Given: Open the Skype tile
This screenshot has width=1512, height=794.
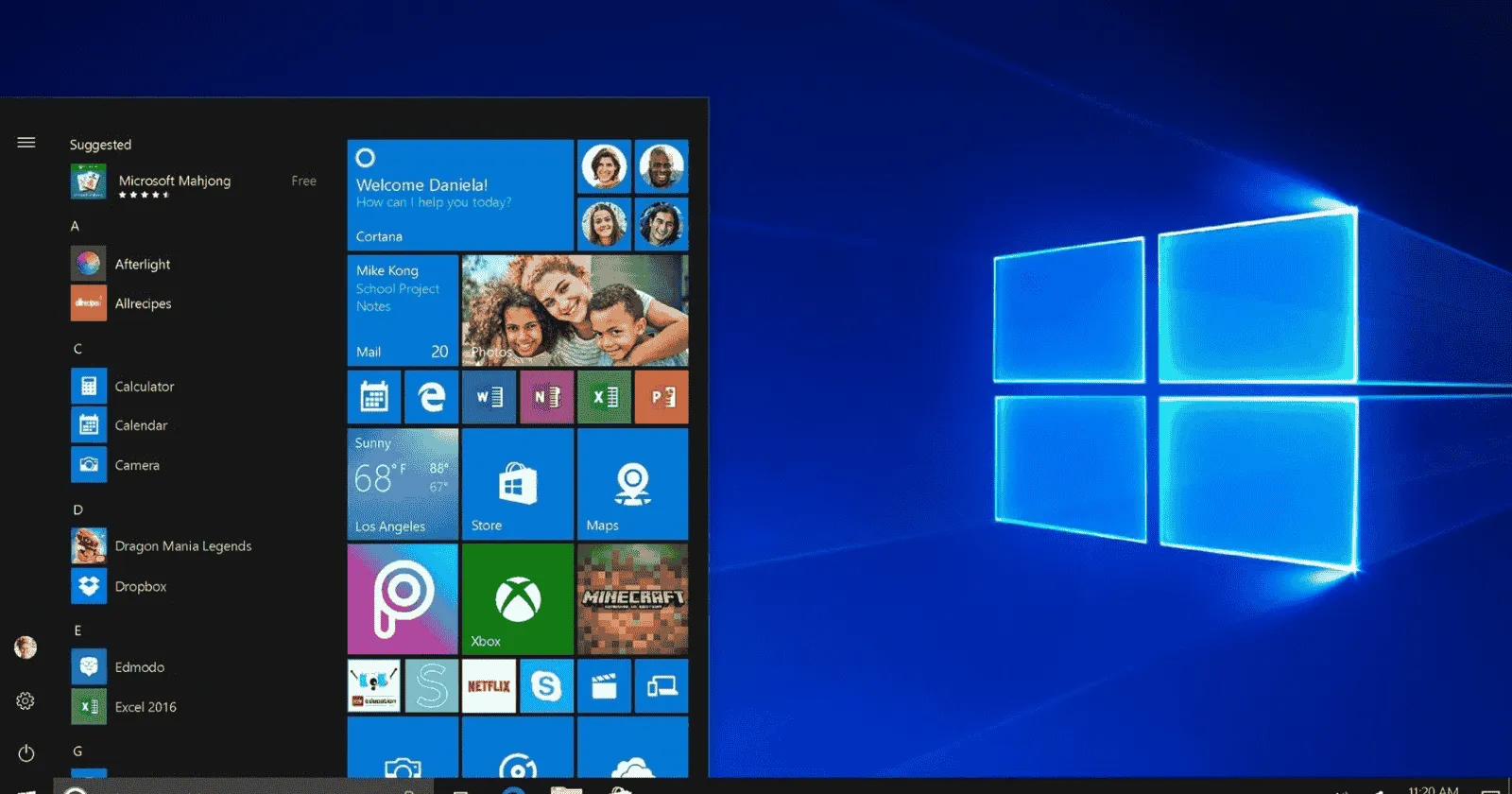Looking at the screenshot, I should point(546,686).
